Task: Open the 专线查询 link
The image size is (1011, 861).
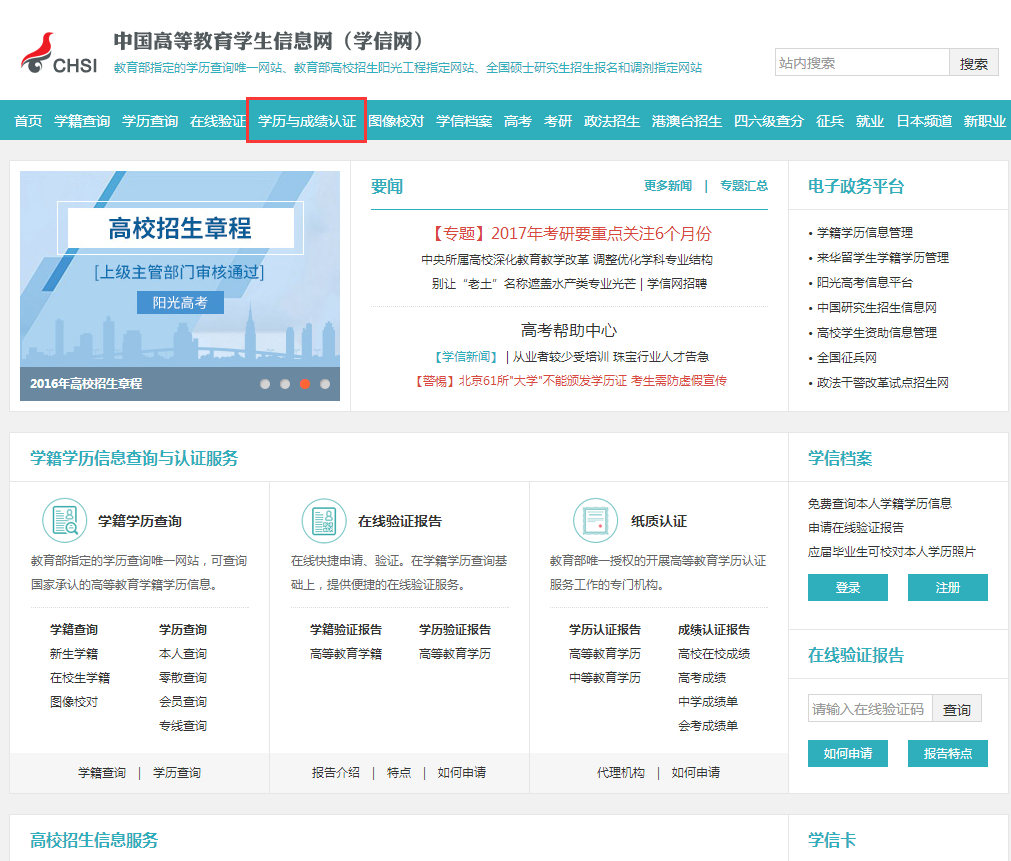Action: 183,726
